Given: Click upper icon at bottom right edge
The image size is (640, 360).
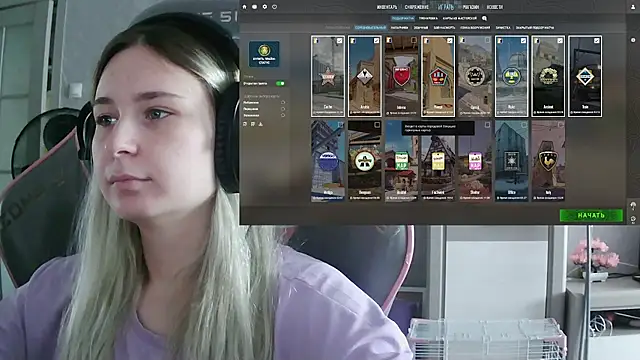Looking at the screenshot, I should click(x=633, y=206).
